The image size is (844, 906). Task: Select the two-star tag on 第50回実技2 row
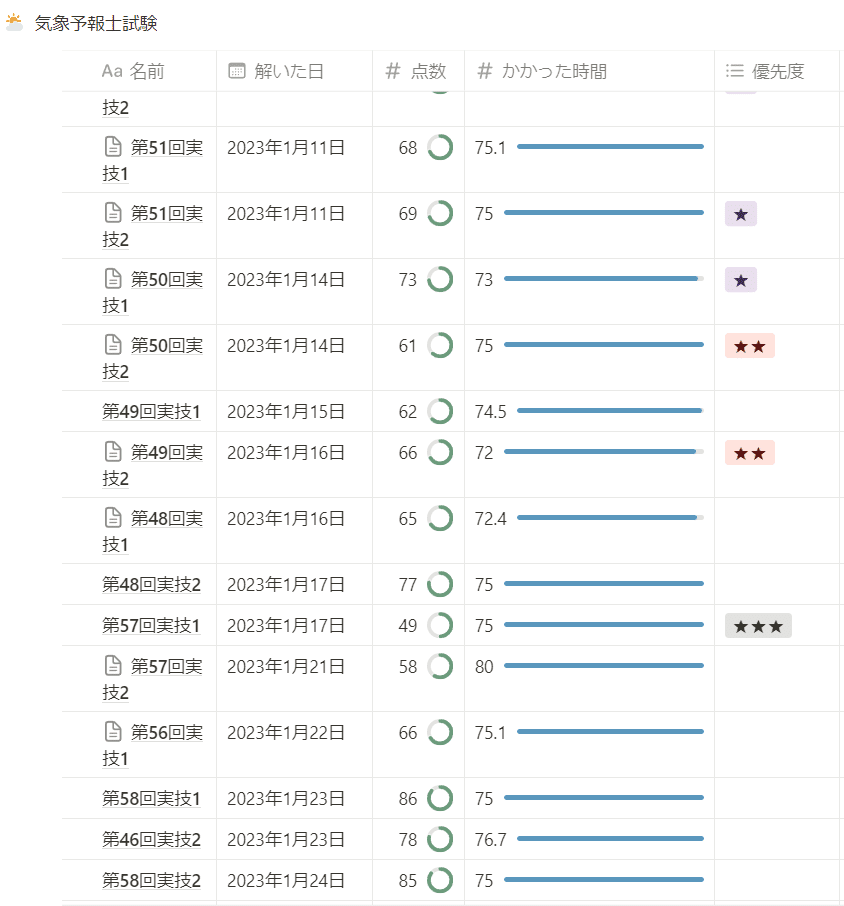[749, 346]
